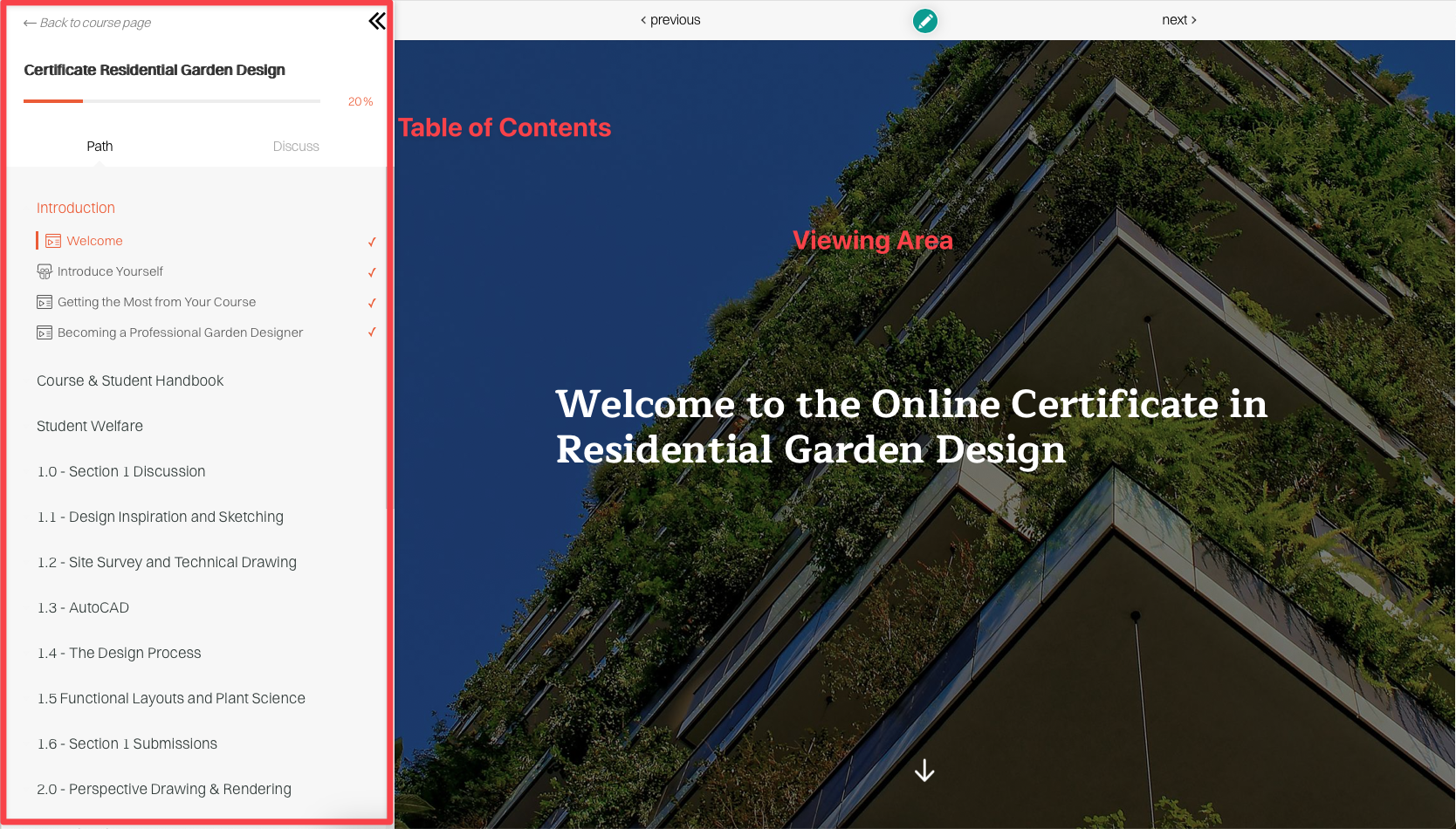Click the sidebar vertical scrollbar
The height and width of the screenshot is (829, 1456).
(x=389, y=338)
